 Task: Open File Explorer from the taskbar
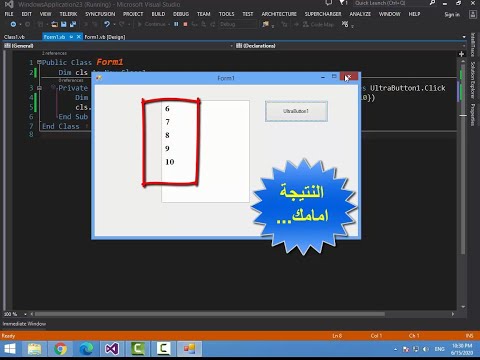[34, 349]
